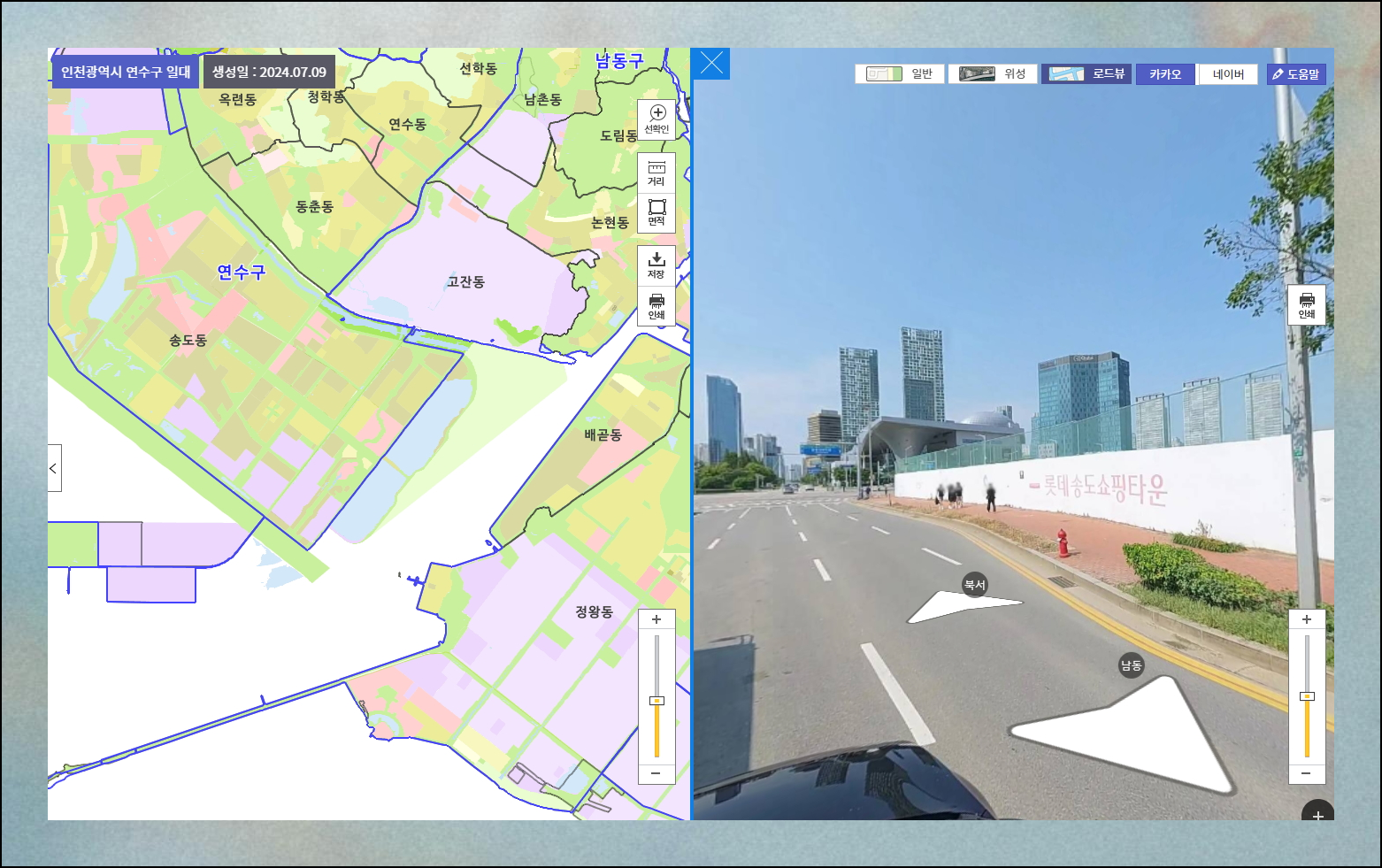Save the map with 저장 button
Viewport: 1382px width, 868px height.
[656, 265]
